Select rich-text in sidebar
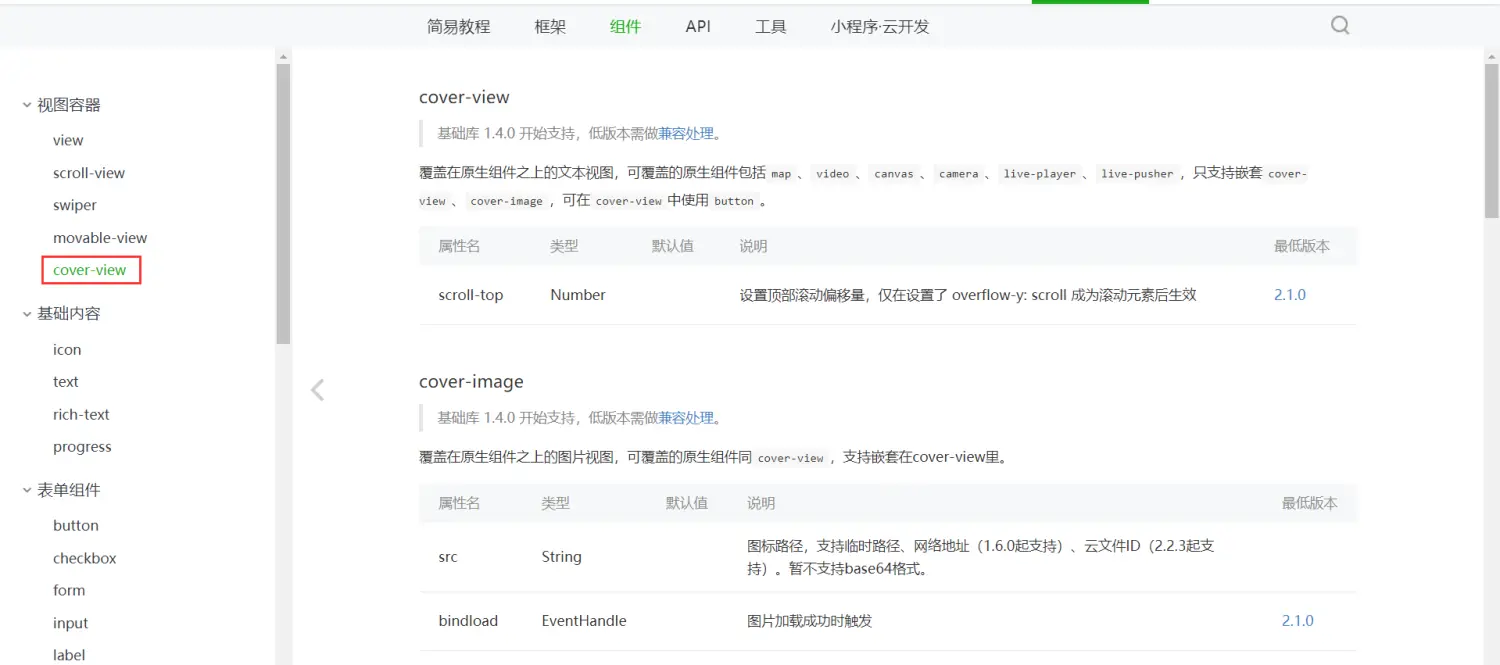The image size is (1500, 665). pyautogui.click(x=81, y=415)
